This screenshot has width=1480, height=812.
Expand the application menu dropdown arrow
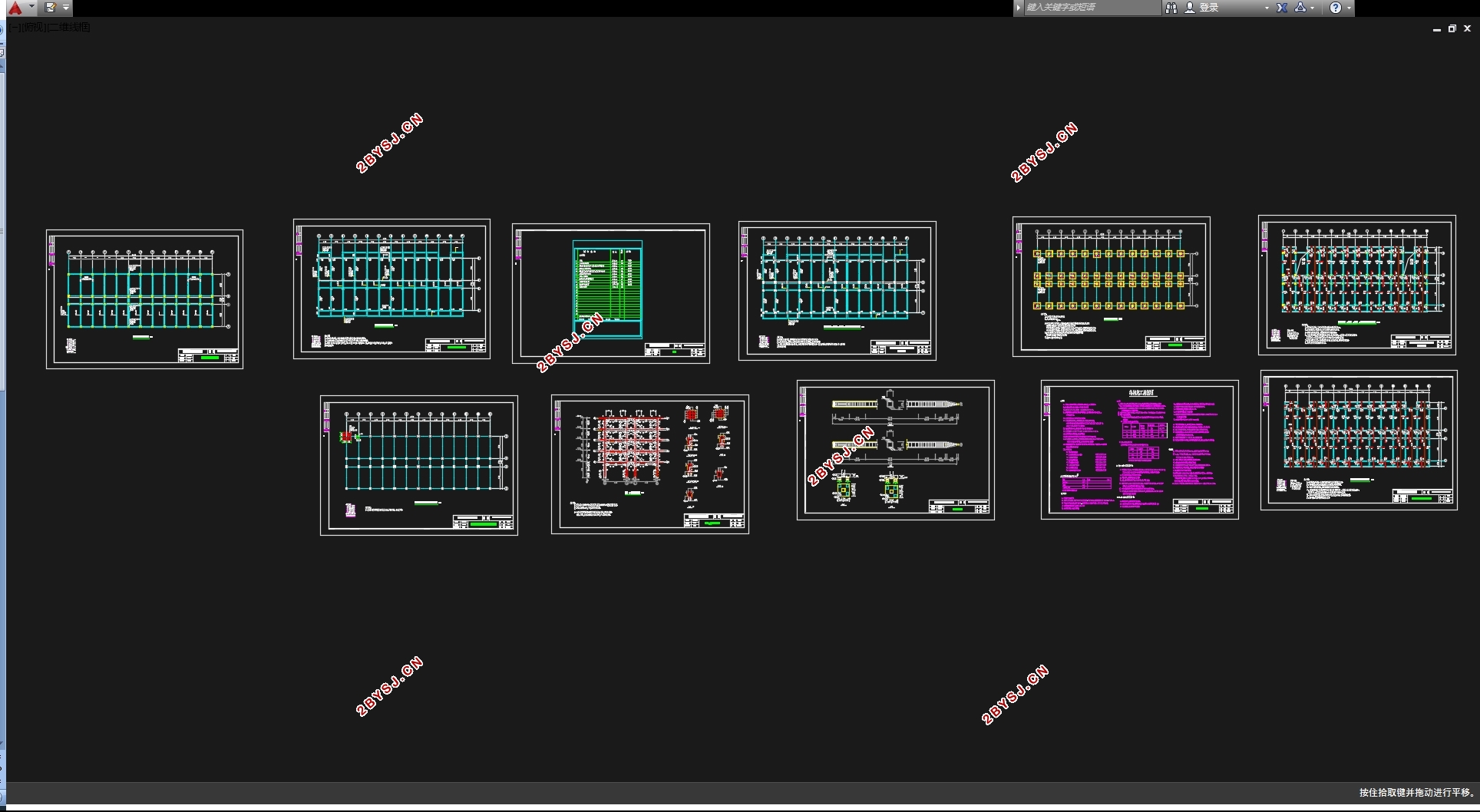pyautogui.click(x=31, y=7)
